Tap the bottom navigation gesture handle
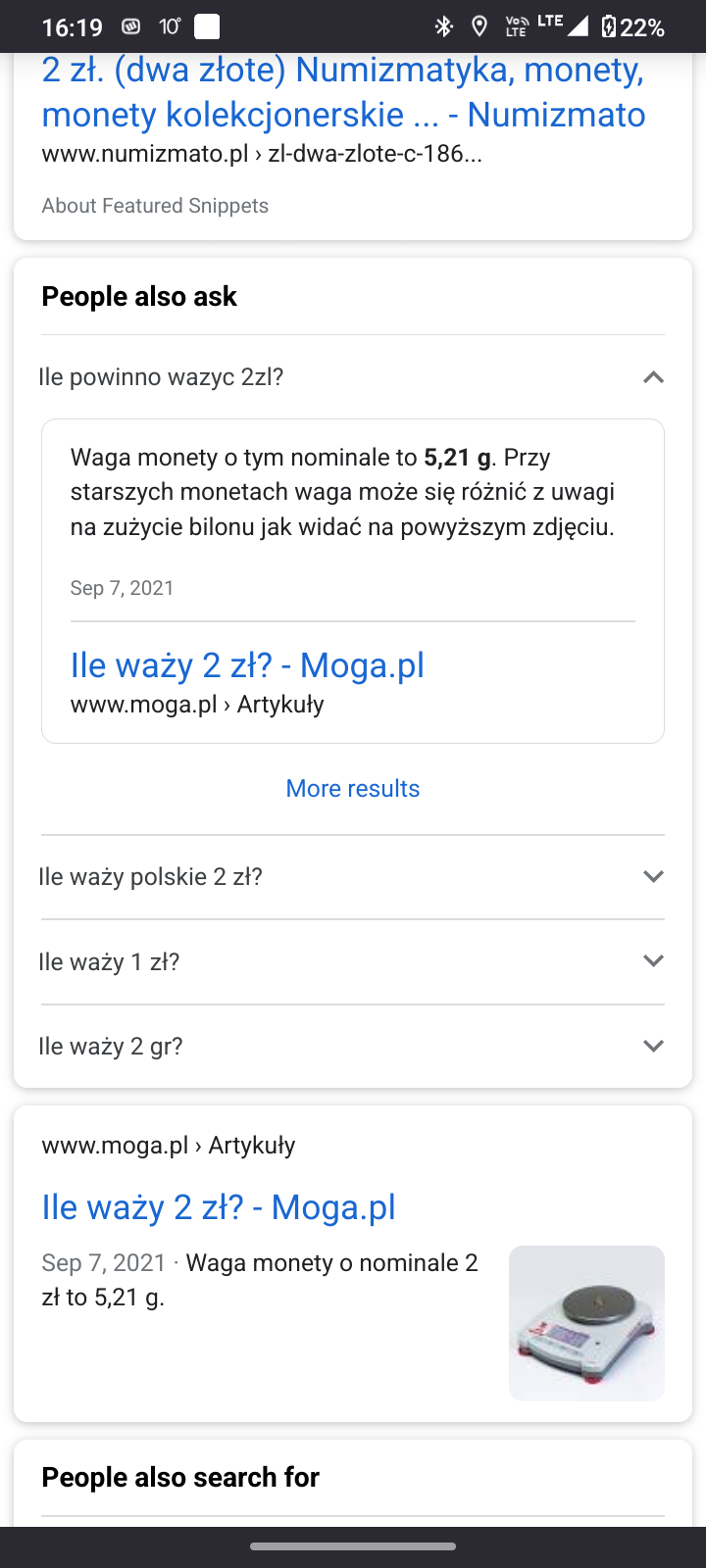The width and height of the screenshot is (706, 1568). point(353,1547)
